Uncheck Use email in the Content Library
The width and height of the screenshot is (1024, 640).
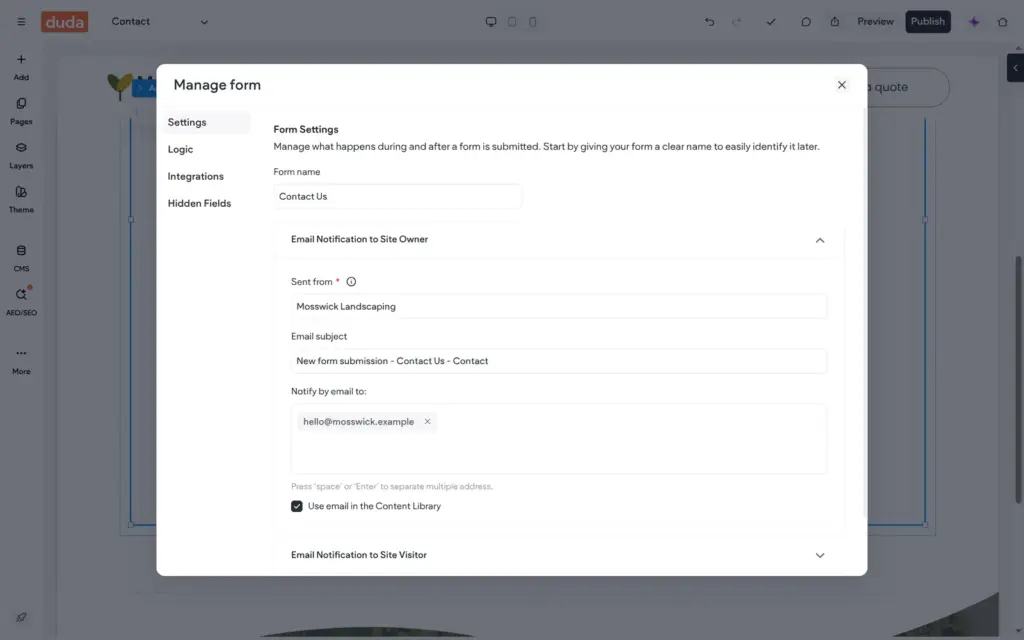point(296,506)
